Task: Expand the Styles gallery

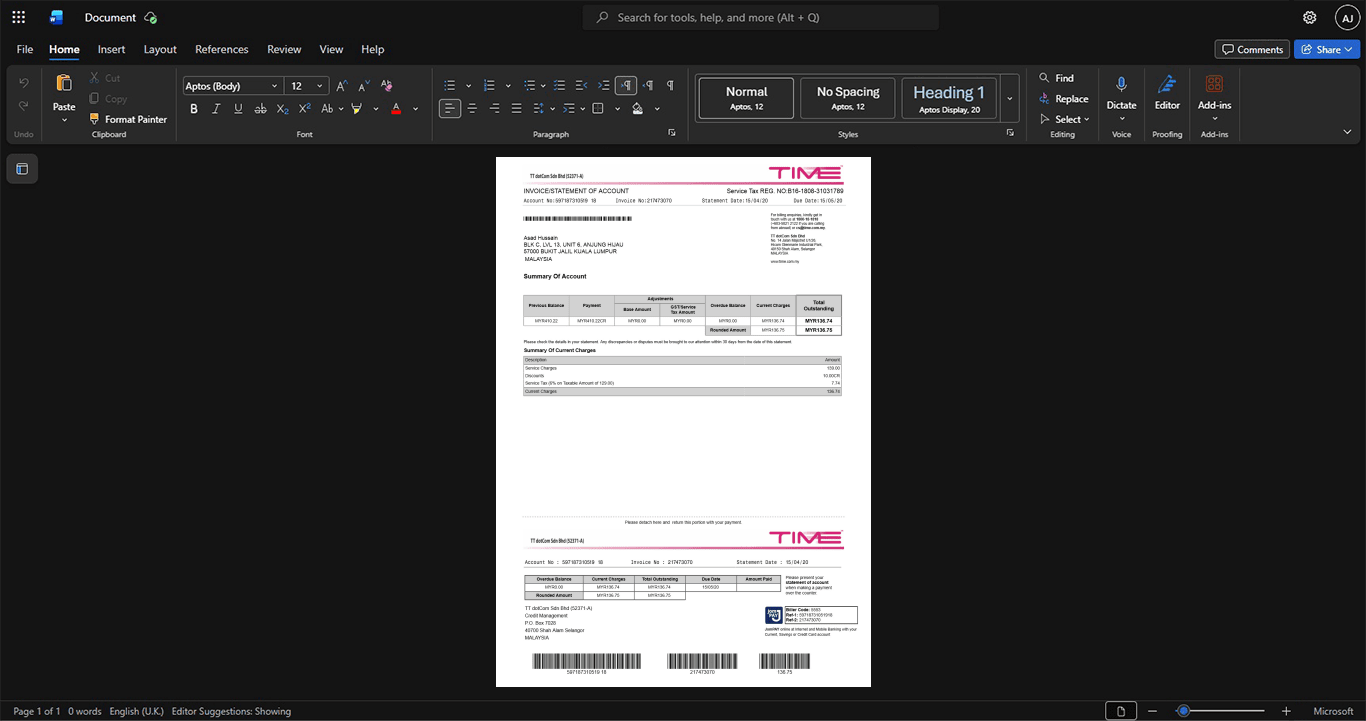Action: point(1009,99)
